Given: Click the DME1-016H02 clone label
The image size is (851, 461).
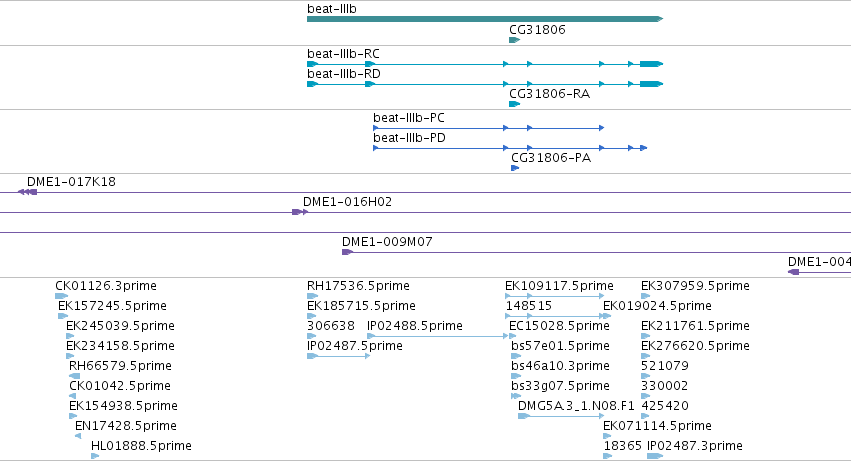Looking at the screenshot, I should pos(347,202).
